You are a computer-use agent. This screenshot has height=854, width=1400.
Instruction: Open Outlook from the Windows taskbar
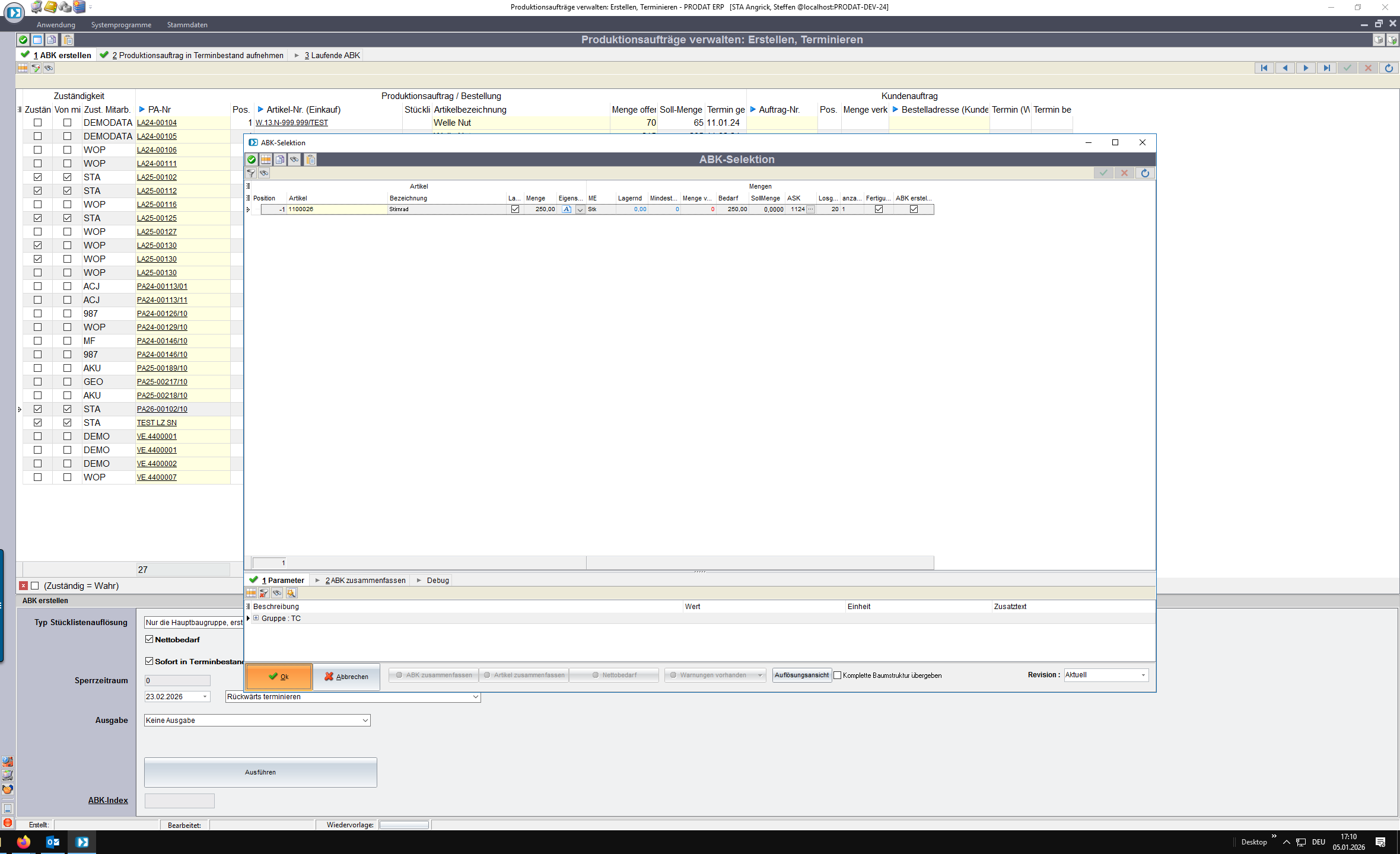(53, 842)
